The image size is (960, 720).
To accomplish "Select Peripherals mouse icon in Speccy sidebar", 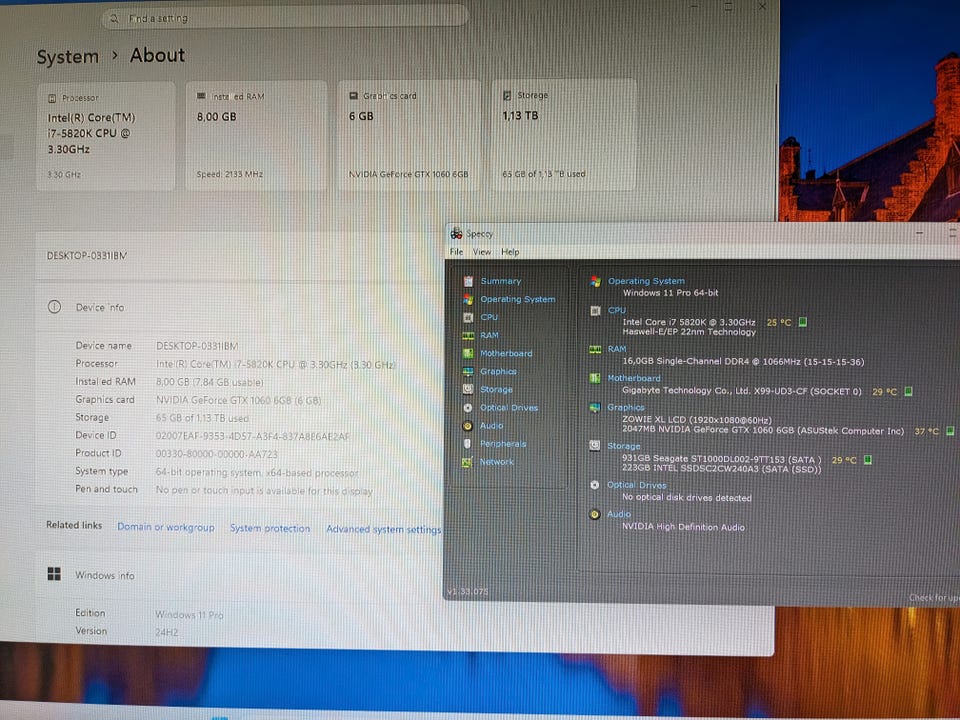I will (x=468, y=444).
